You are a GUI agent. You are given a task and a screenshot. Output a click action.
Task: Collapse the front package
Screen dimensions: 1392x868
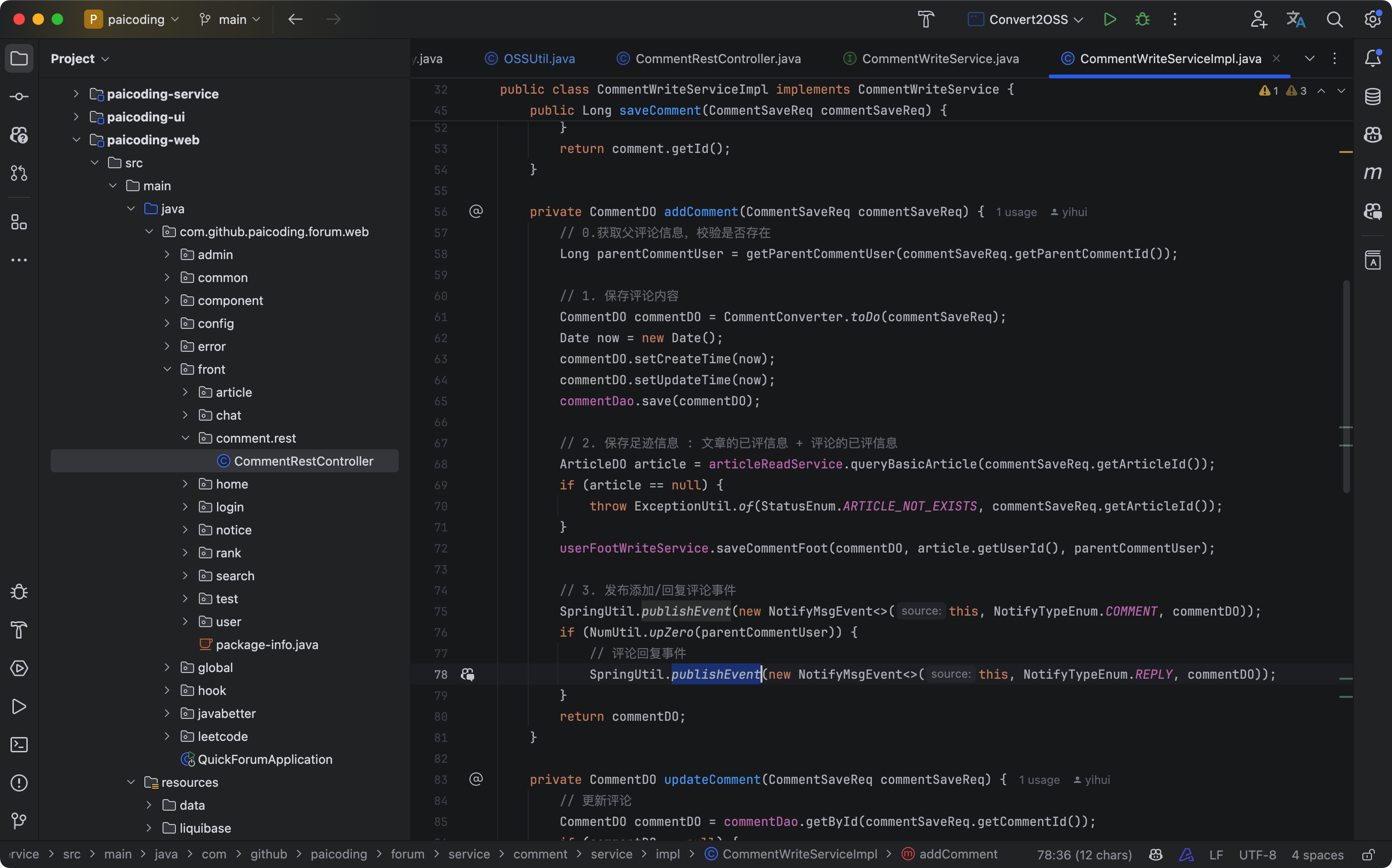point(167,369)
